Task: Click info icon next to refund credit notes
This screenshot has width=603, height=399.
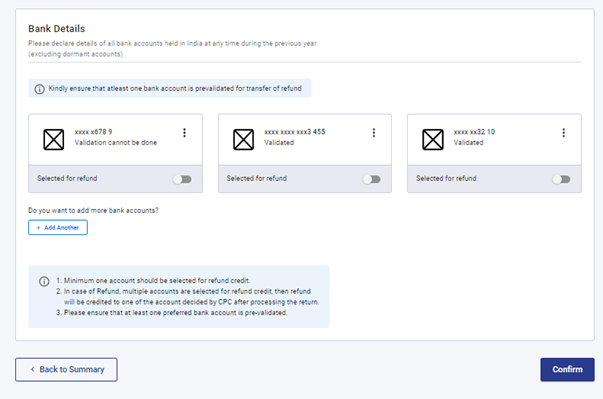Action: (44, 281)
